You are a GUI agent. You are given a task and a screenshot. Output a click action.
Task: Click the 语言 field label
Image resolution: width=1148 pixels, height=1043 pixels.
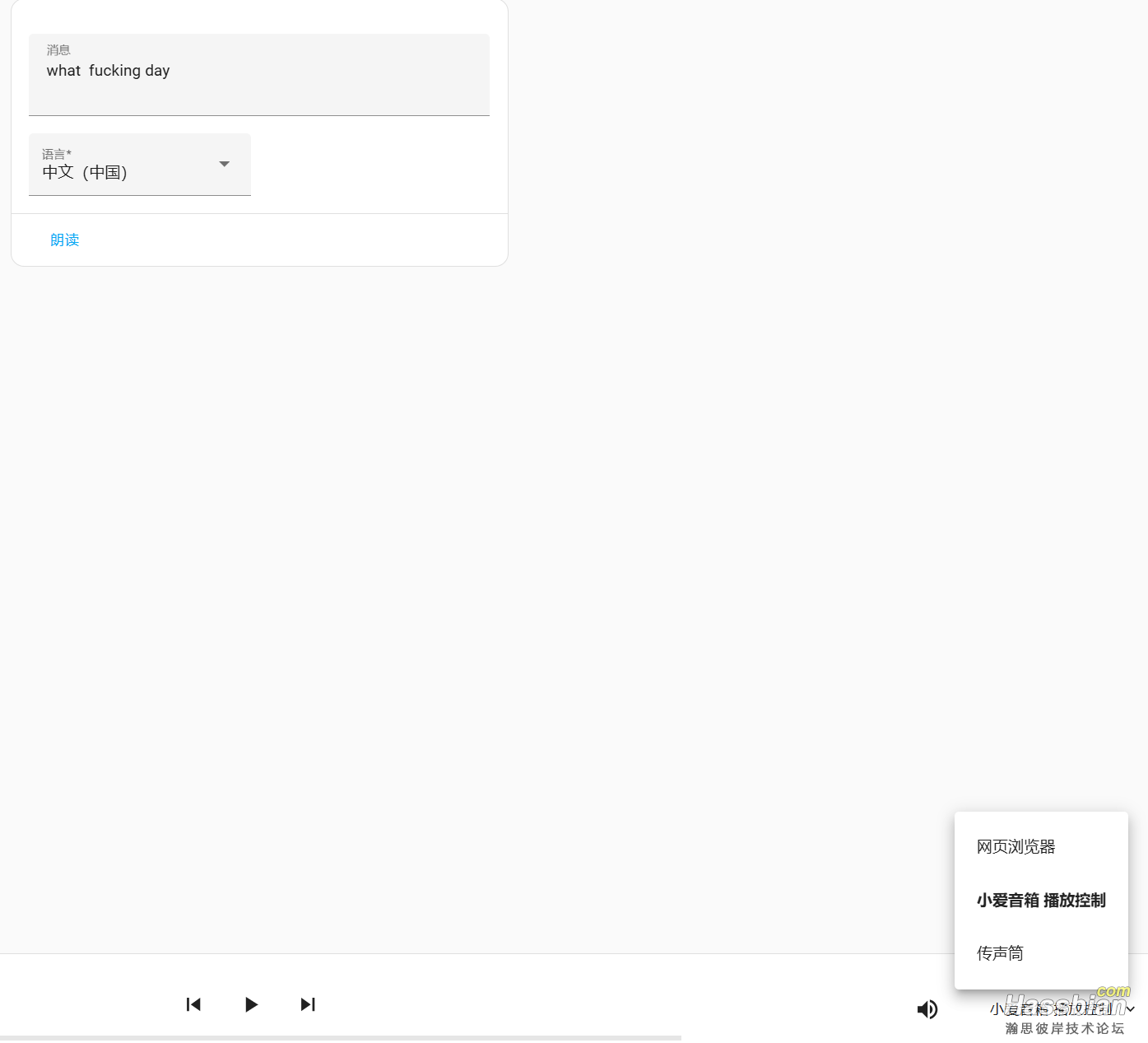tap(56, 154)
